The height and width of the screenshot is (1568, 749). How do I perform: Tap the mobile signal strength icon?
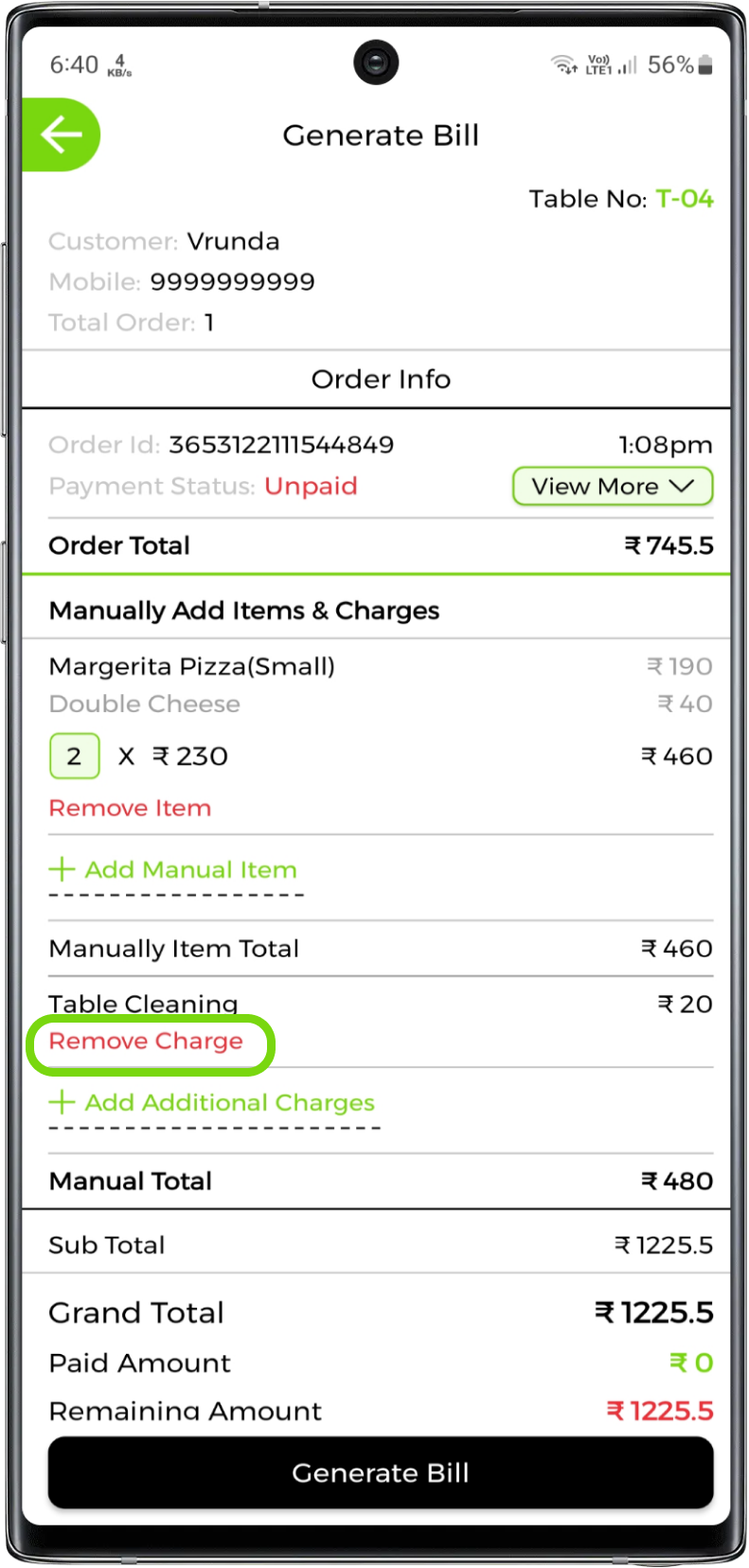[627, 64]
